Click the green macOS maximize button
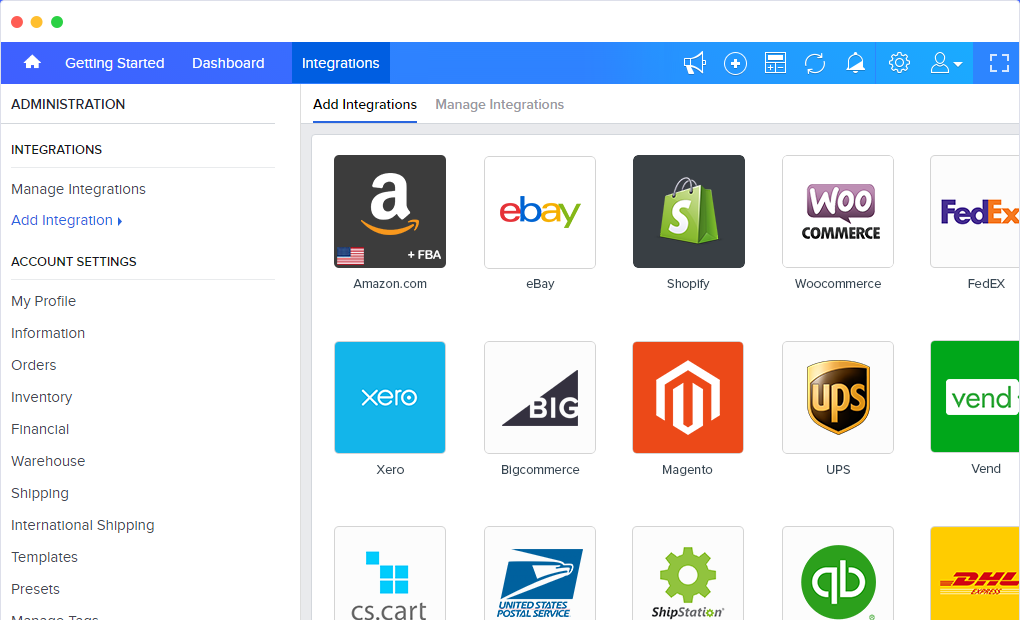The width and height of the screenshot is (1020, 620). [57, 22]
